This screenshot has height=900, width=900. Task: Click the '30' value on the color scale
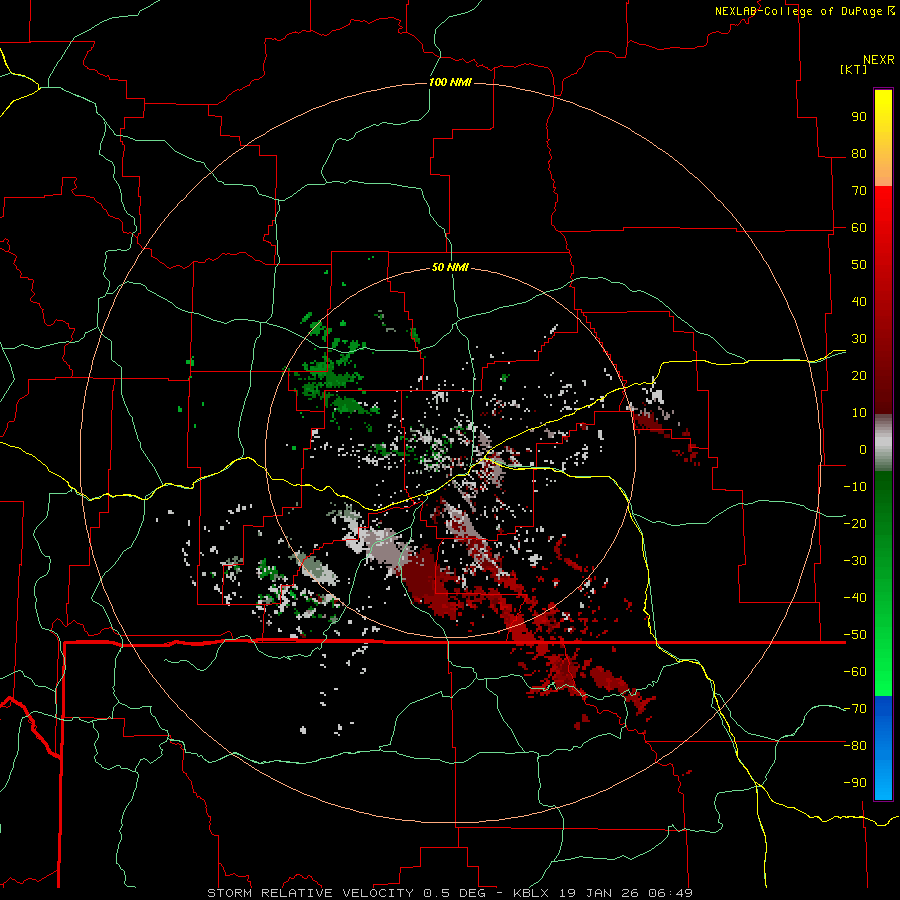pos(859,338)
